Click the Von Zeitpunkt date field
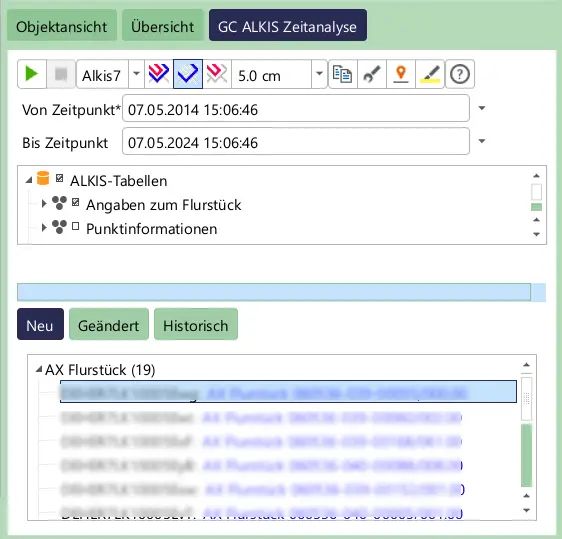This screenshot has width=562, height=539. [296, 108]
